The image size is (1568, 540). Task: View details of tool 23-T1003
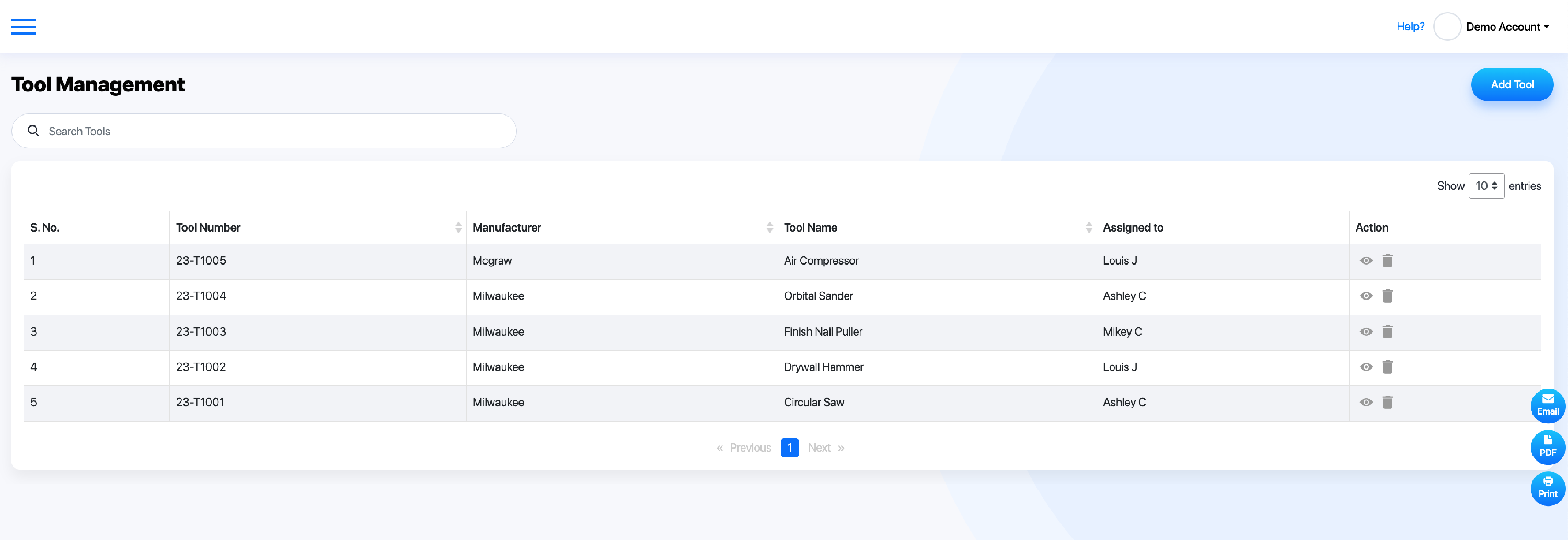1366,332
